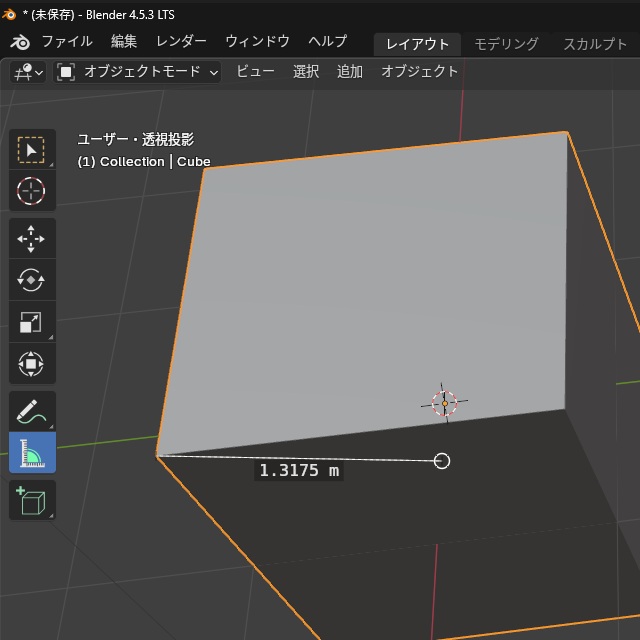Viewport: 640px width, 640px height.
Task: Open the editor type dropdown
Action: point(28,72)
